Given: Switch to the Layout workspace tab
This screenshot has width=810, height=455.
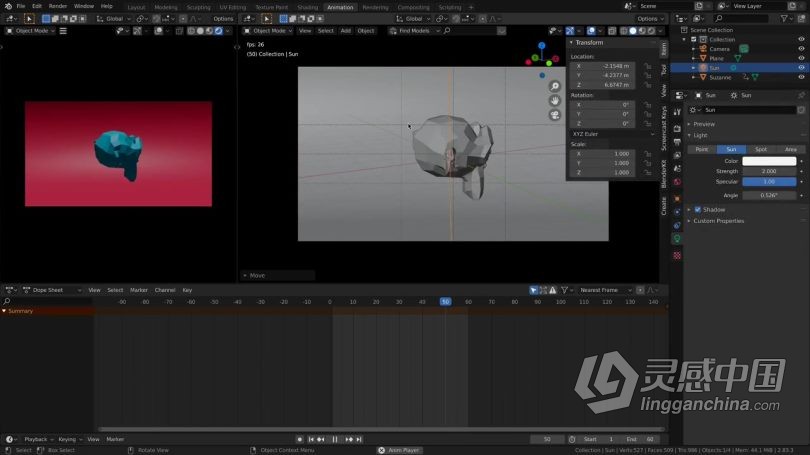Looking at the screenshot, I should [x=136, y=7].
